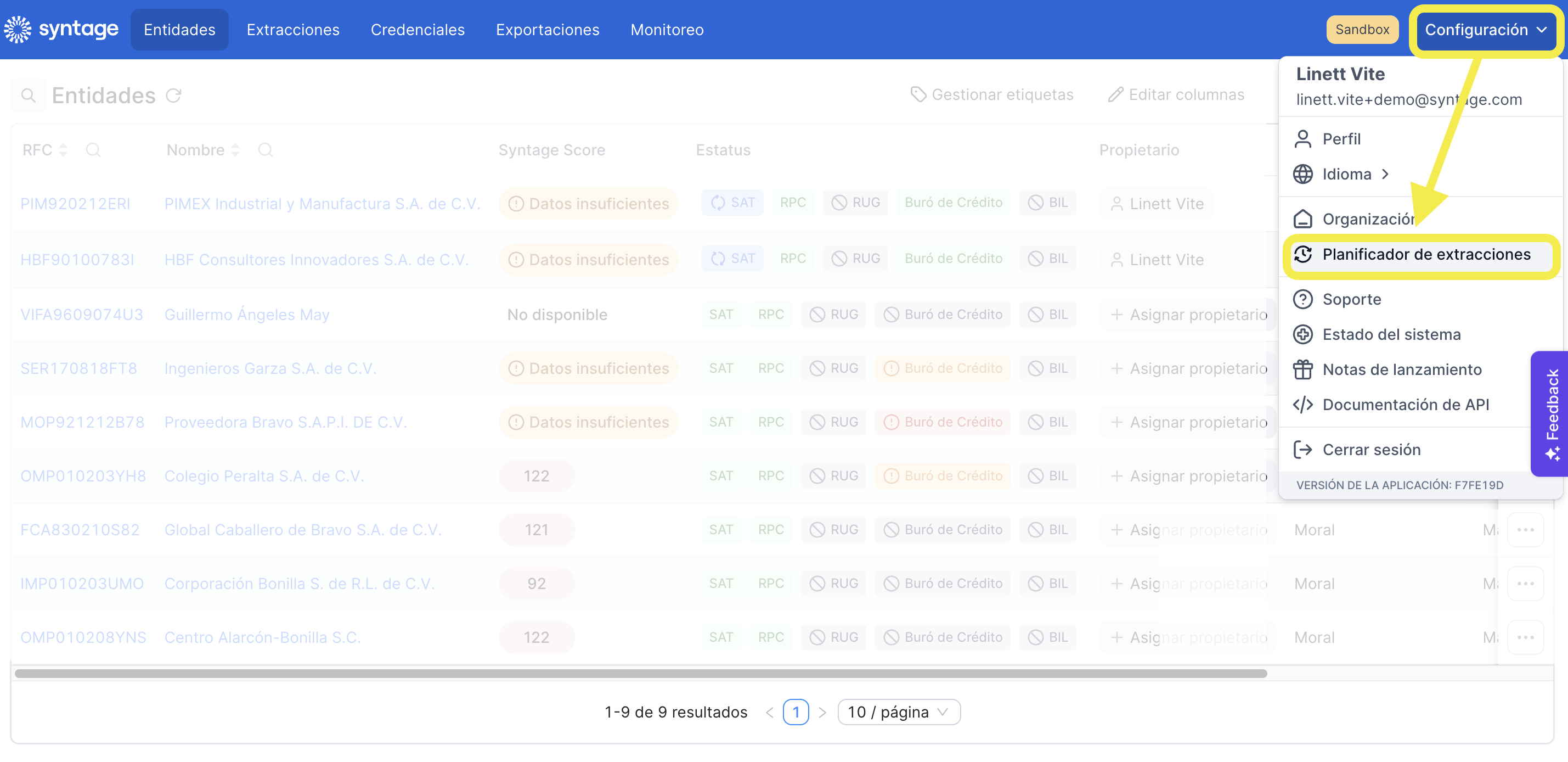Open the entities search magnifier icon

[x=28, y=95]
